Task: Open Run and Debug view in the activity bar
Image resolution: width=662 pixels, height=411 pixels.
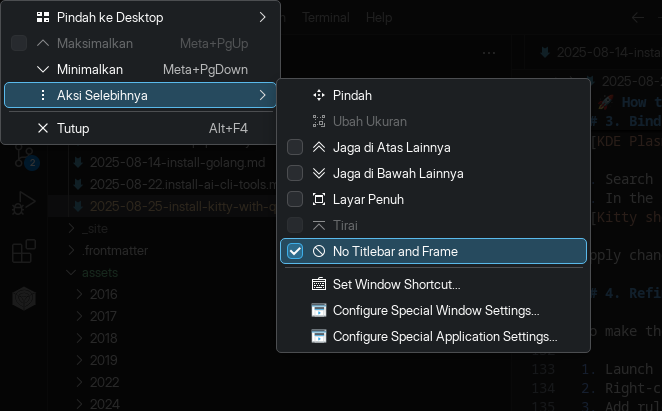Action: [24, 203]
